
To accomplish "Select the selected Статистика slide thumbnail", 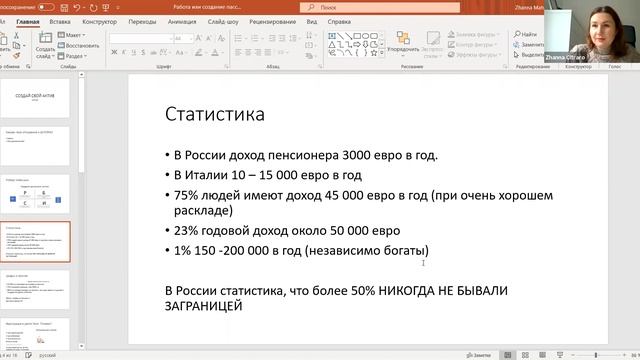I will 35,242.
